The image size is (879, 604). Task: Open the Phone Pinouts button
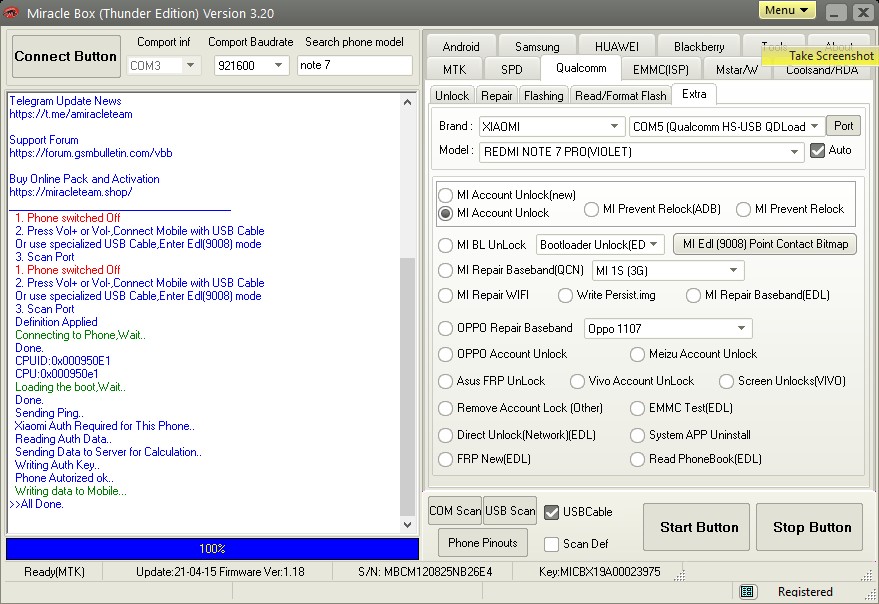pyautogui.click(x=483, y=543)
